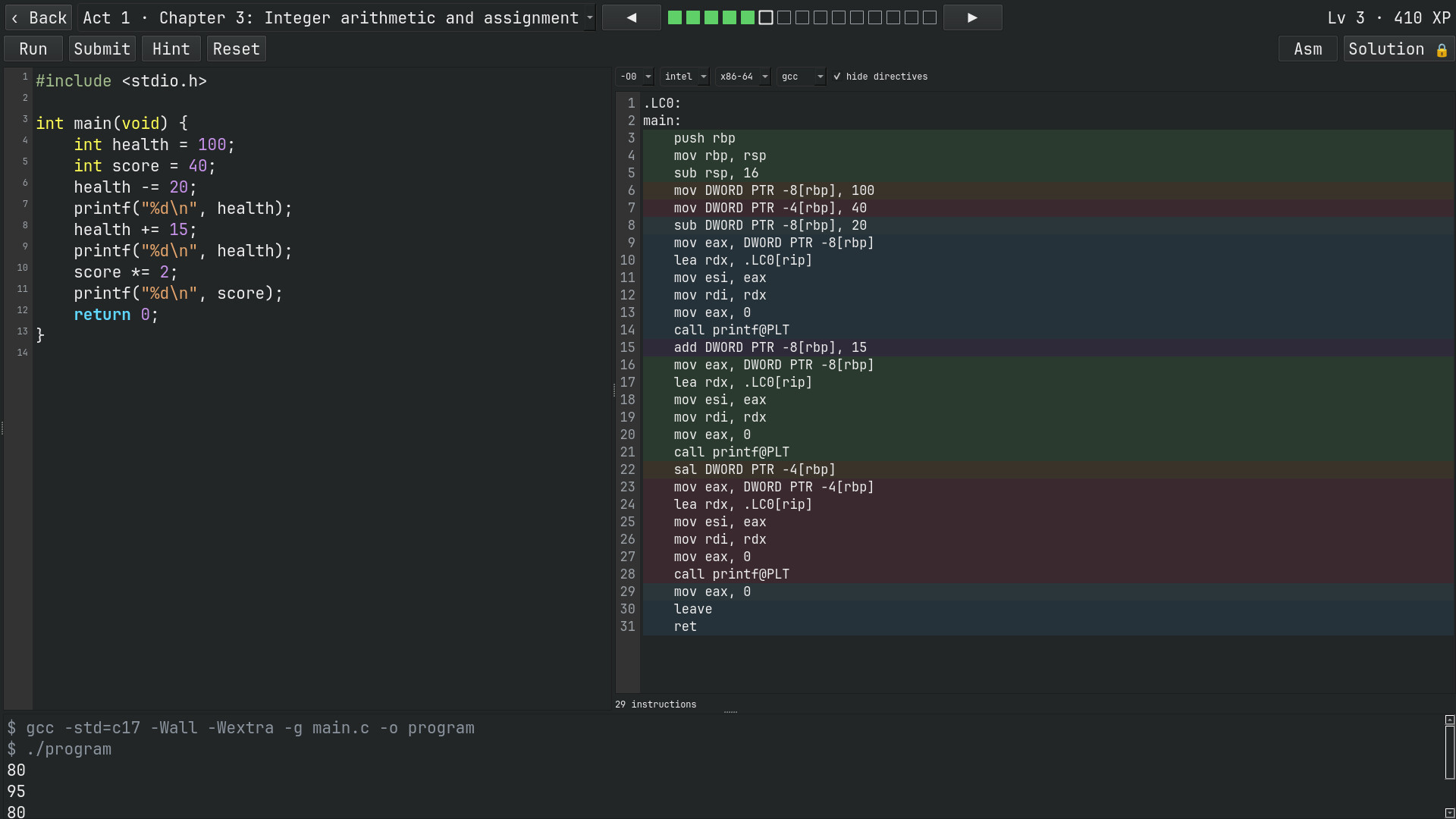This screenshot has width=1456, height=819.
Task: Click the horizontal splitter handle above the terminal
Action: coord(730,712)
